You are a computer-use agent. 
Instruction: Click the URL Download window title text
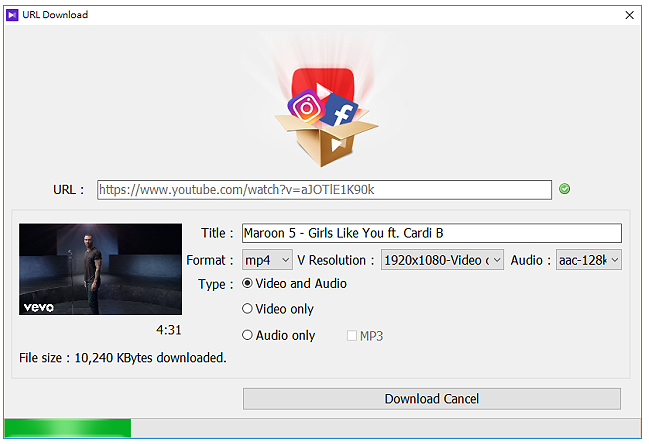point(55,15)
